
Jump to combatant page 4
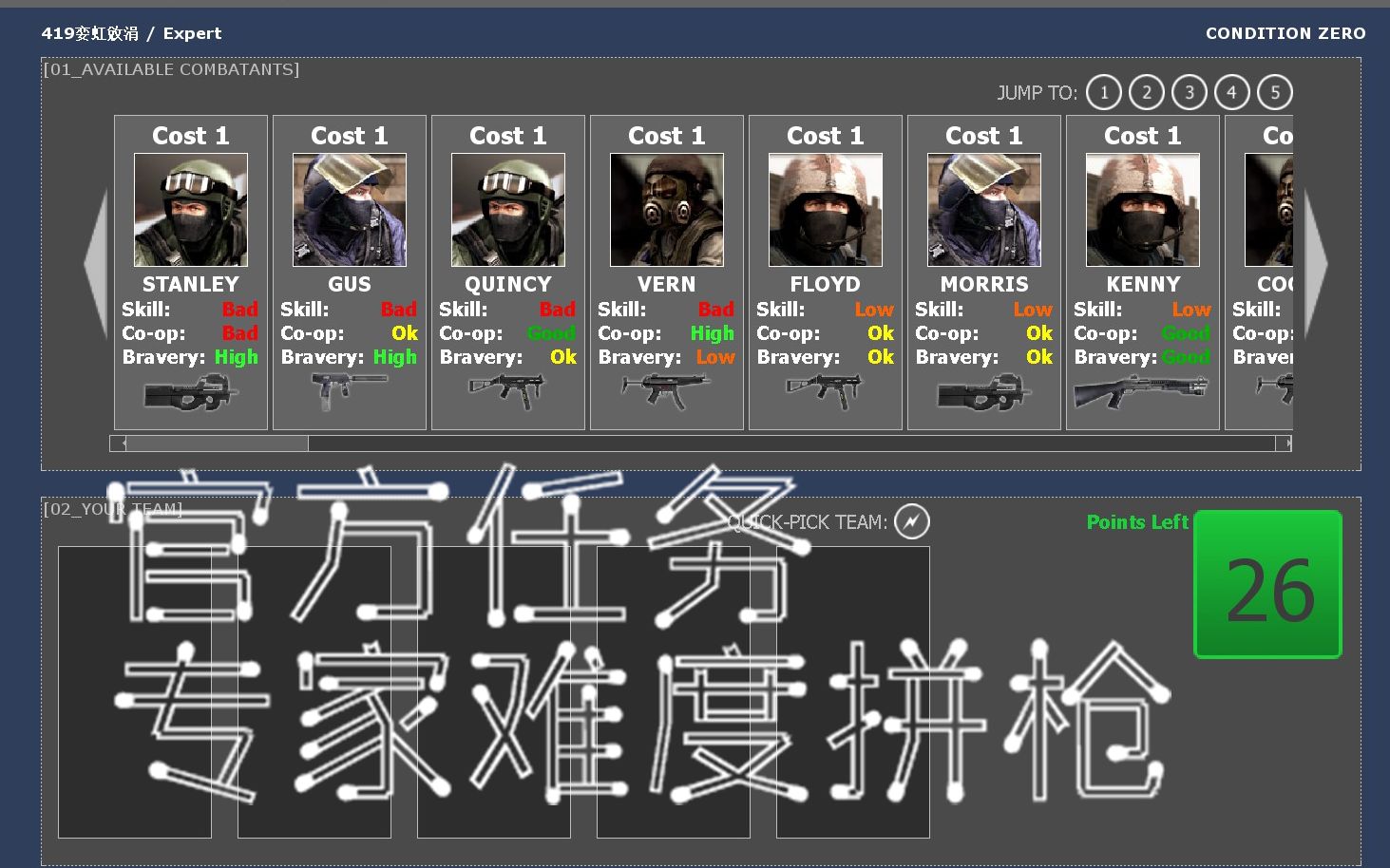(1232, 92)
